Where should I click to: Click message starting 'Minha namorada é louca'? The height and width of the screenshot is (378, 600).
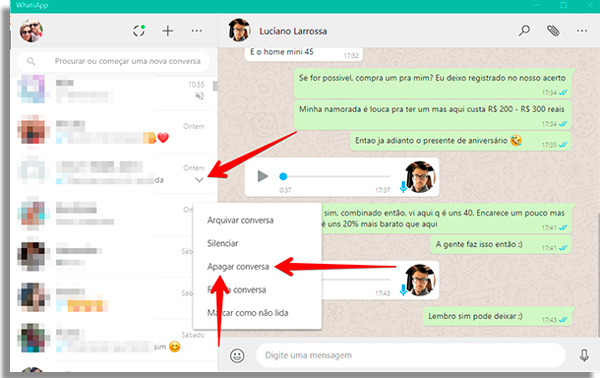pyautogui.click(x=433, y=115)
